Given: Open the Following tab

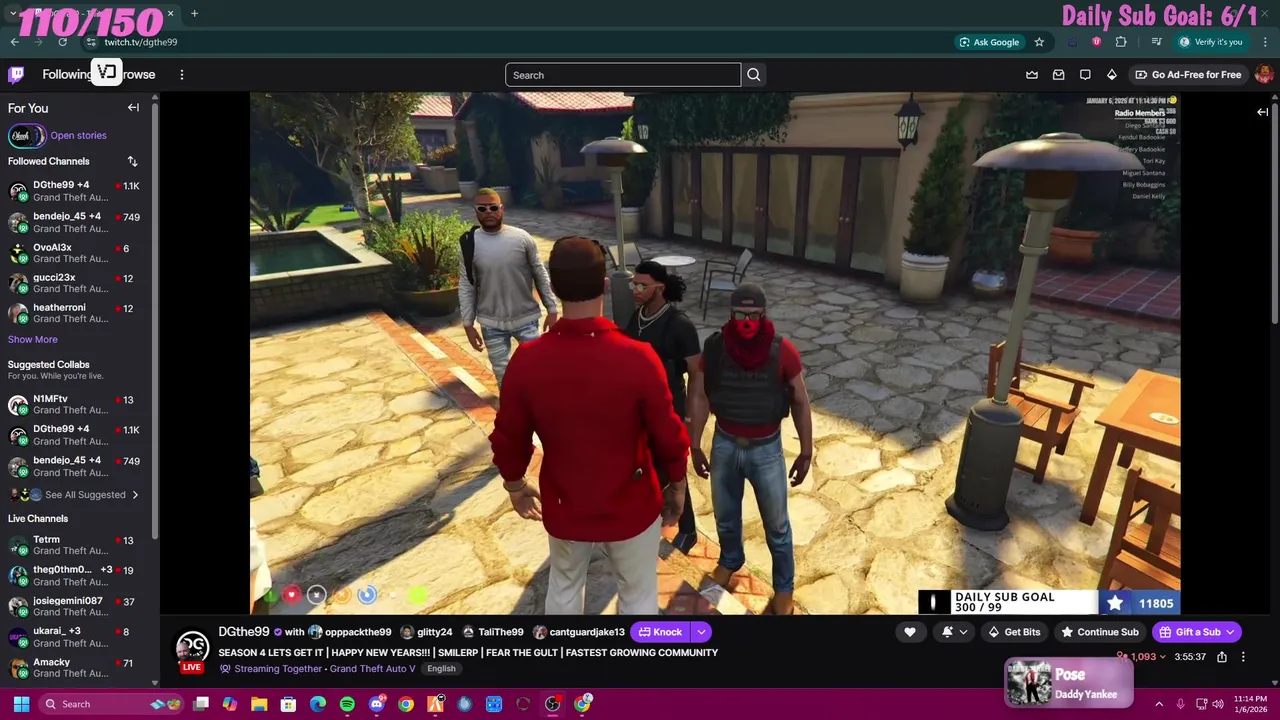Looking at the screenshot, I should [66, 75].
